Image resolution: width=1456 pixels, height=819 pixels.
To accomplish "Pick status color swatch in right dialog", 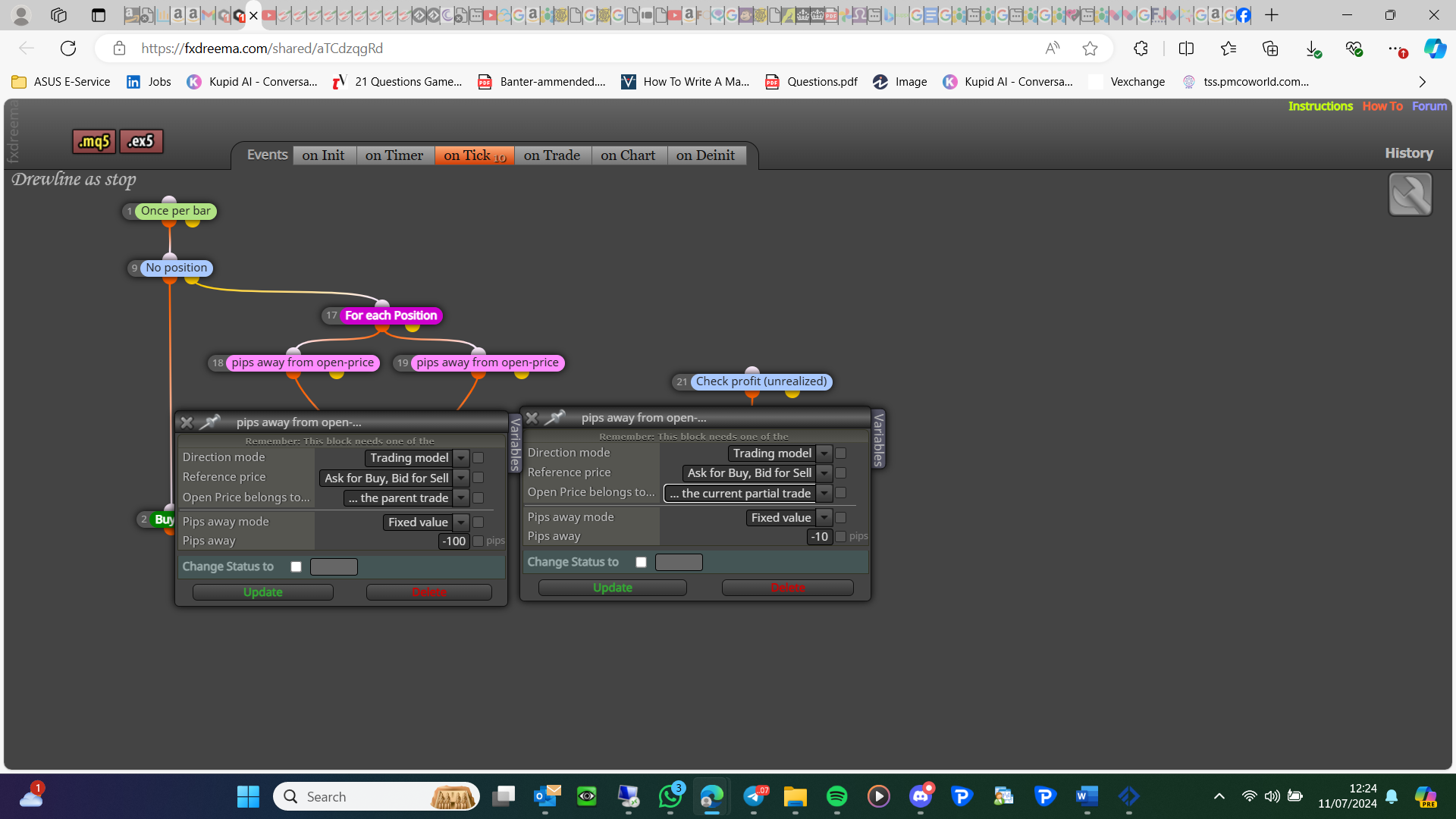I will click(679, 562).
